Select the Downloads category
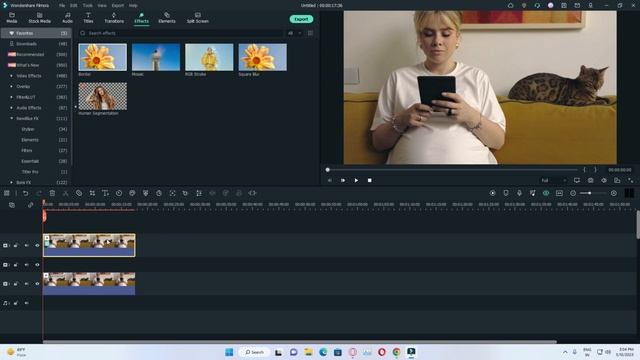640x360 pixels. click(x=36, y=44)
